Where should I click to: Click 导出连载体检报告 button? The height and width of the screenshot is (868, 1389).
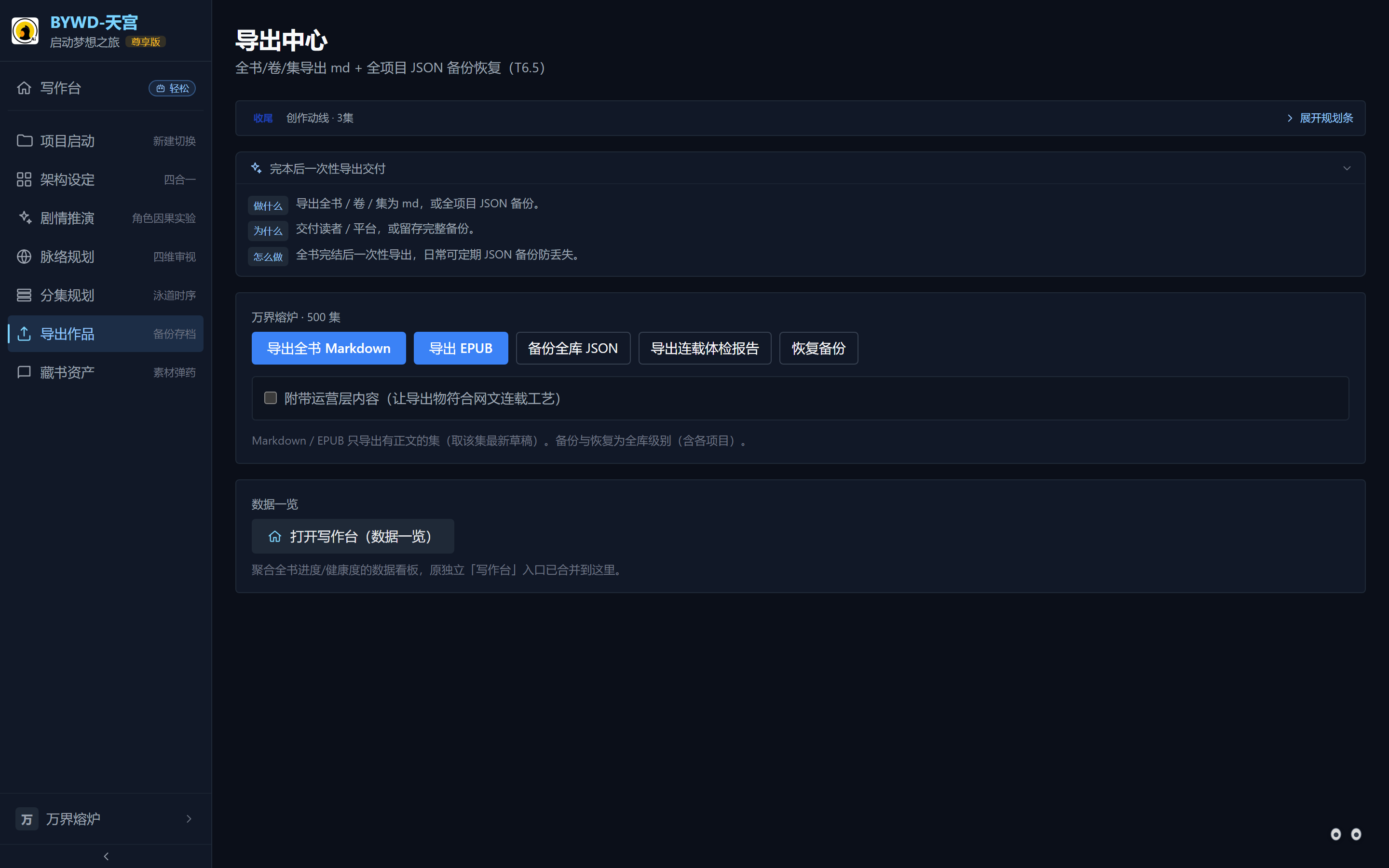(704, 348)
